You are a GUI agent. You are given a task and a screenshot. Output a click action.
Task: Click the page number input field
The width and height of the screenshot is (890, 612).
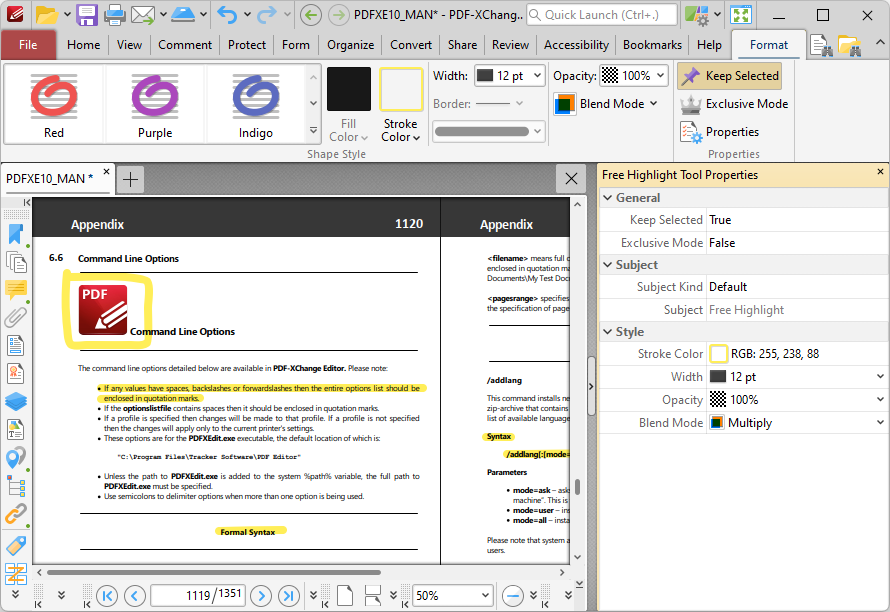198,596
